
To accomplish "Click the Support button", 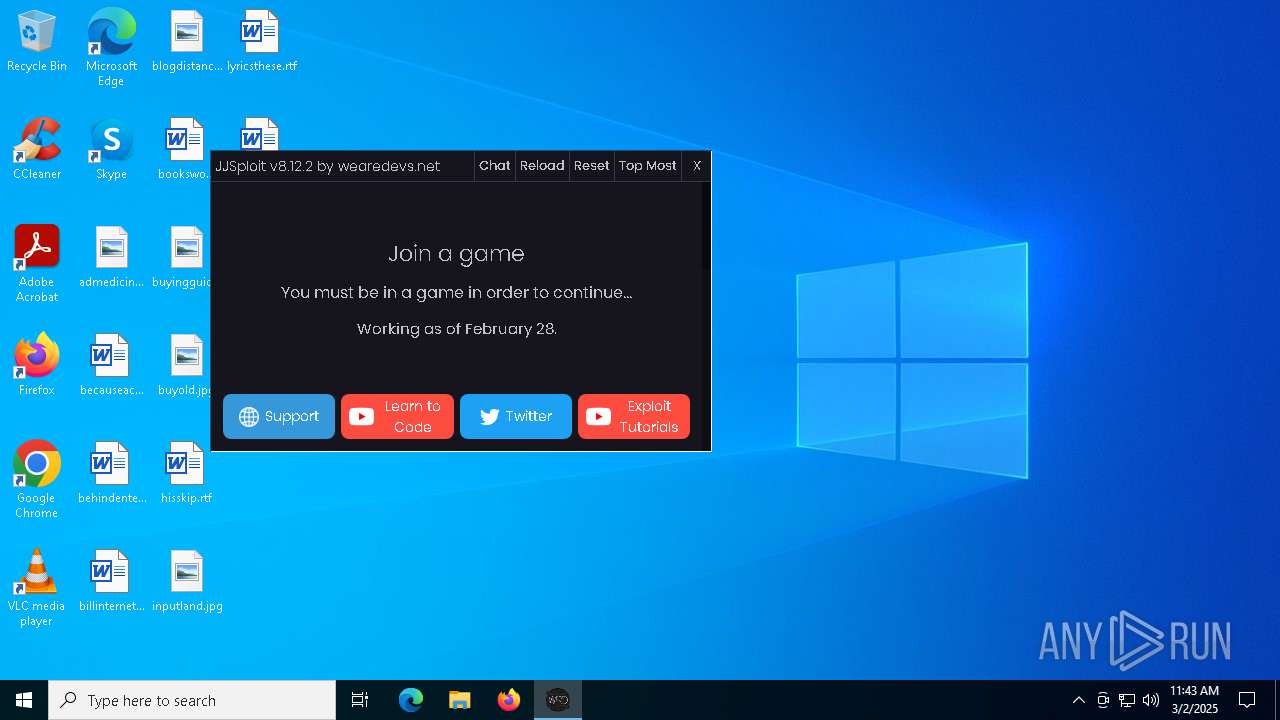I will (x=279, y=416).
